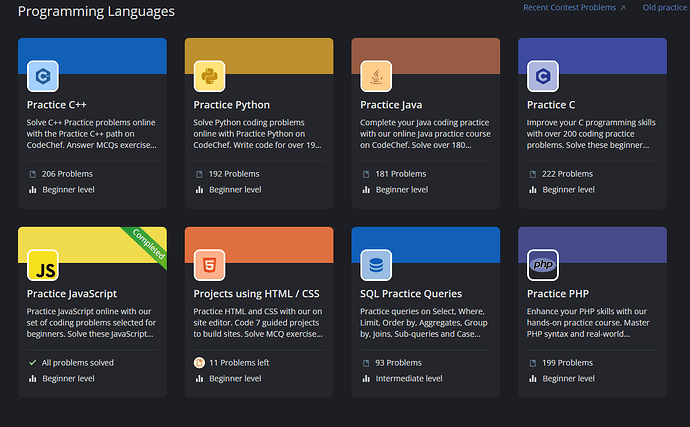Open the Projects using HTML / CSS title
The height and width of the screenshot is (427, 690).
coord(257,294)
